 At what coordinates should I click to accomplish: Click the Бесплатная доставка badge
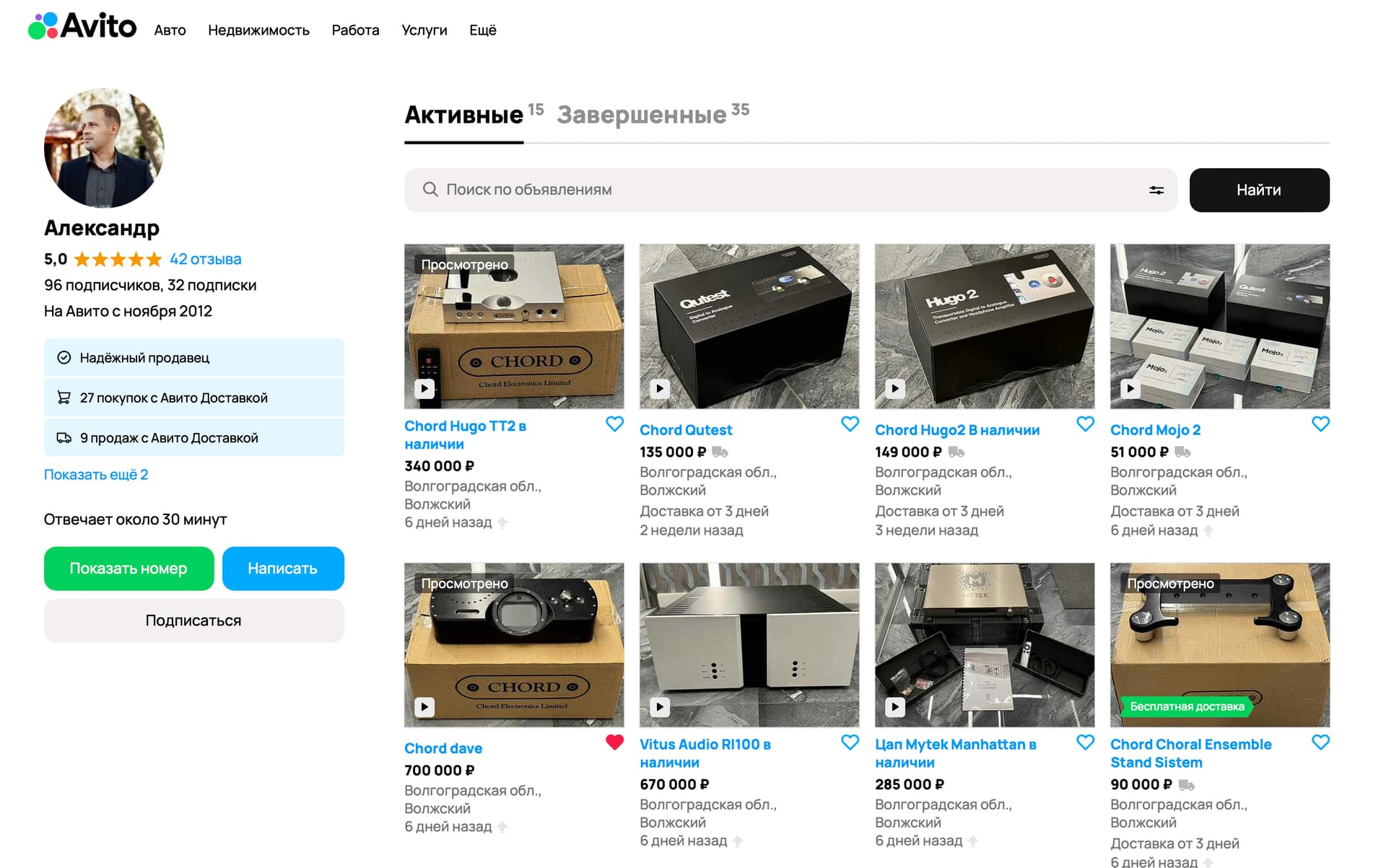pyautogui.click(x=1187, y=706)
